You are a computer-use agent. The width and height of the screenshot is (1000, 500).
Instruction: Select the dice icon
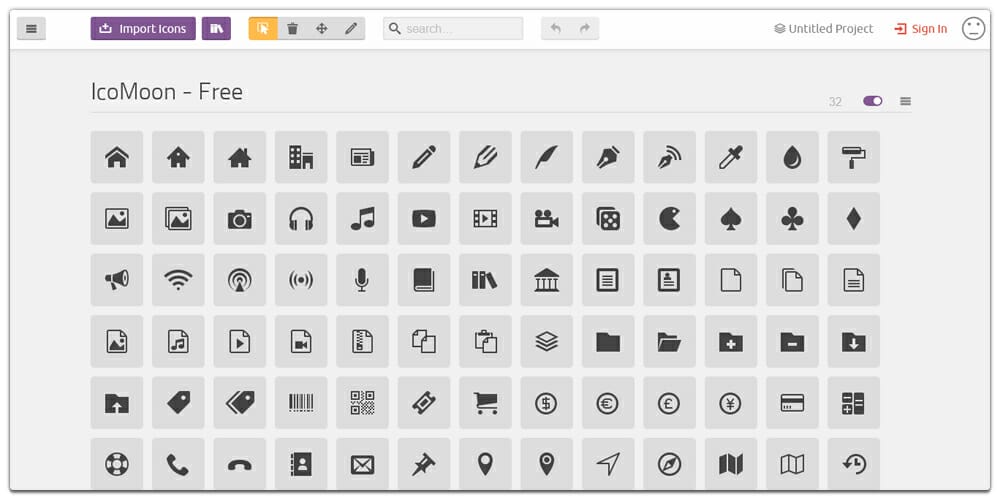(608, 219)
